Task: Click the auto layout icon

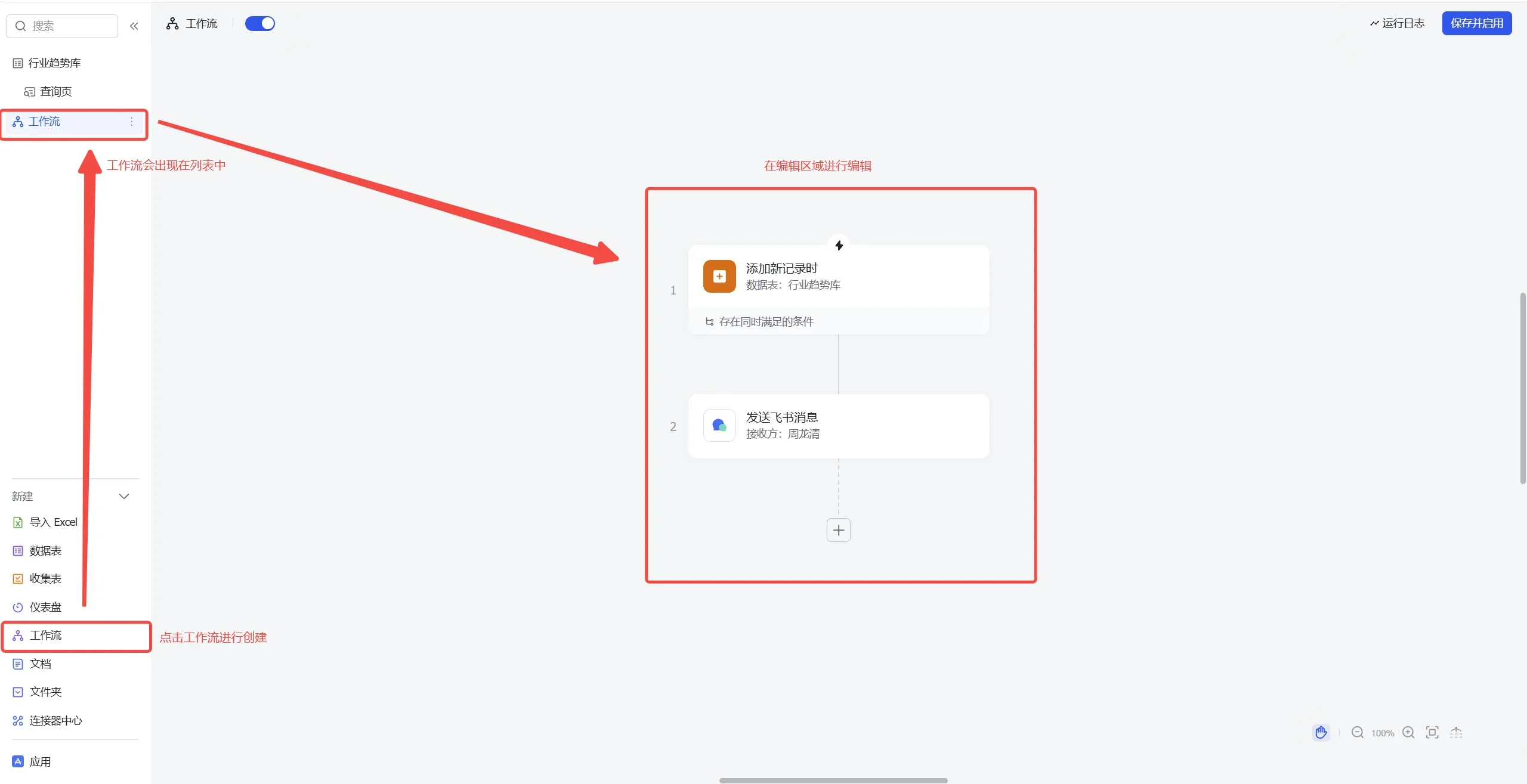Action: click(1456, 732)
